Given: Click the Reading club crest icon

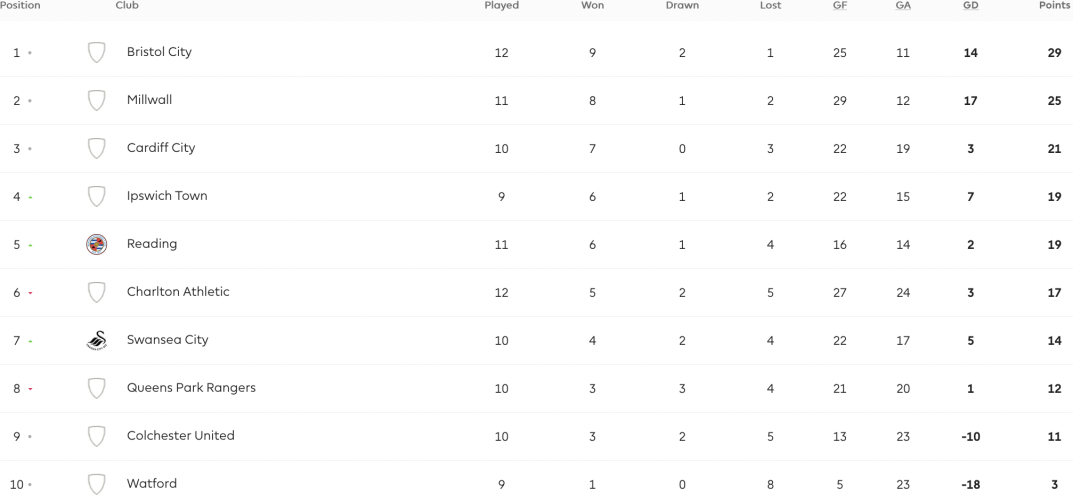Looking at the screenshot, I should pyautogui.click(x=96, y=244).
